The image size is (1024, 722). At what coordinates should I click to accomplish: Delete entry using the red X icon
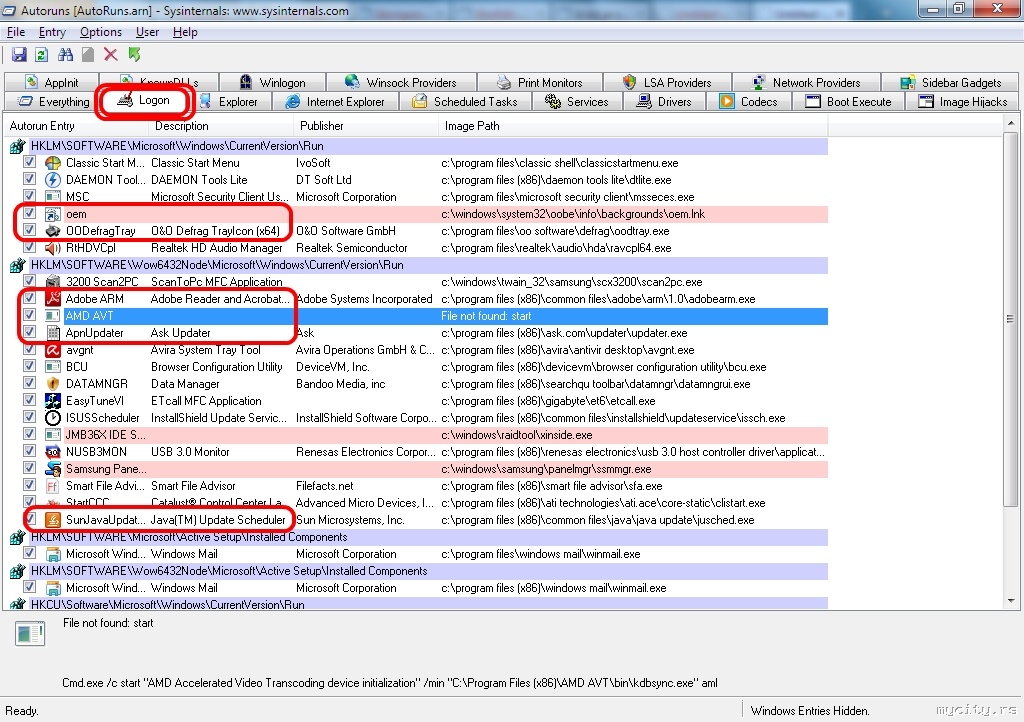pos(111,55)
